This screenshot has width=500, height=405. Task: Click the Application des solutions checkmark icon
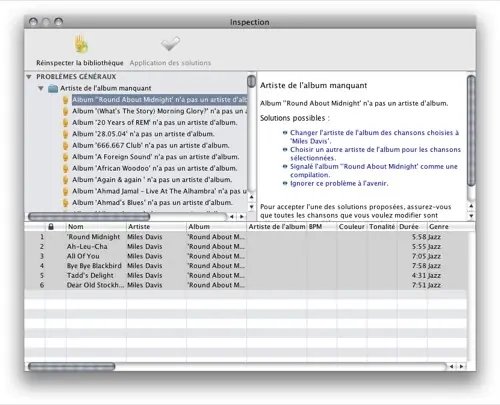pos(170,44)
